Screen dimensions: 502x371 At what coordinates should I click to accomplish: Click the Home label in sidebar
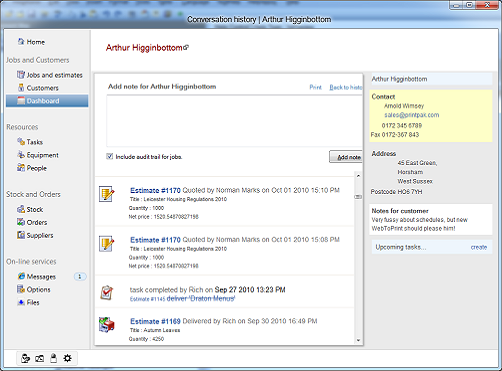pos(36,42)
